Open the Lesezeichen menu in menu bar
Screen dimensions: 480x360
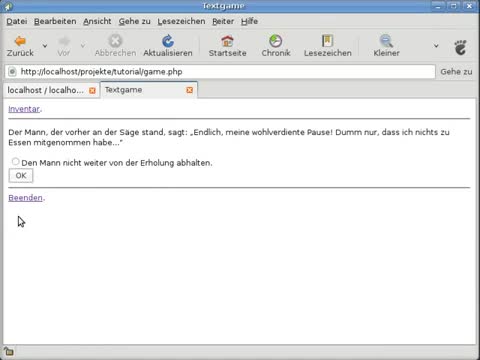(181, 21)
